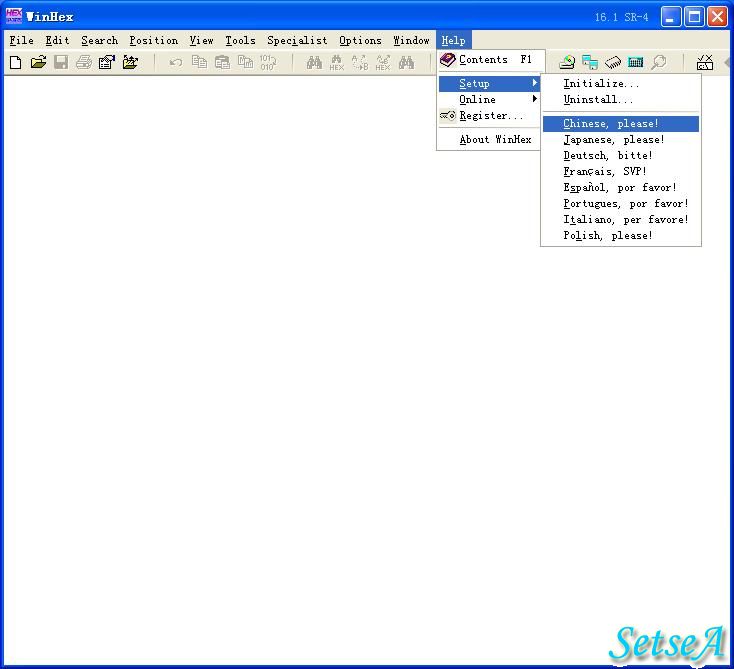This screenshot has height=669, width=734.
Task: Open the Search menu
Action: click(x=100, y=41)
